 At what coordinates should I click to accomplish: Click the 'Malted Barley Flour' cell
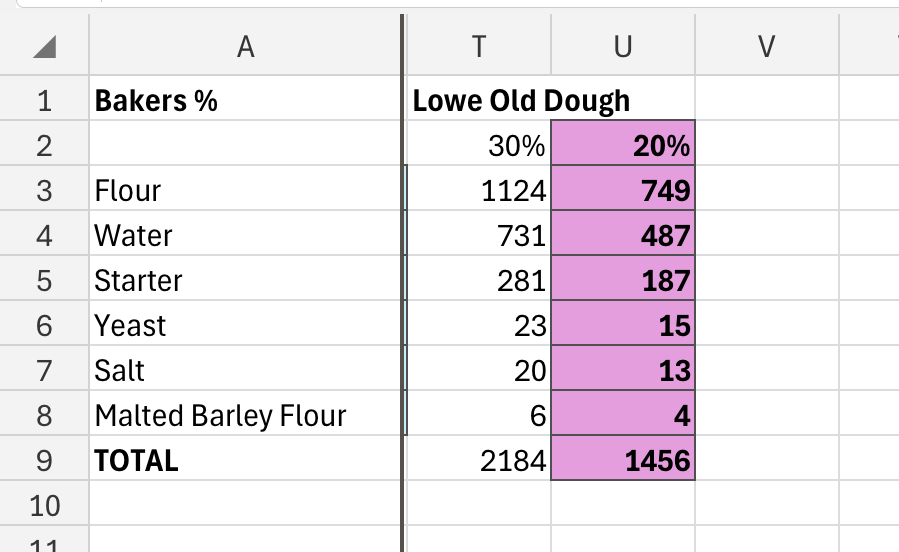coord(245,415)
